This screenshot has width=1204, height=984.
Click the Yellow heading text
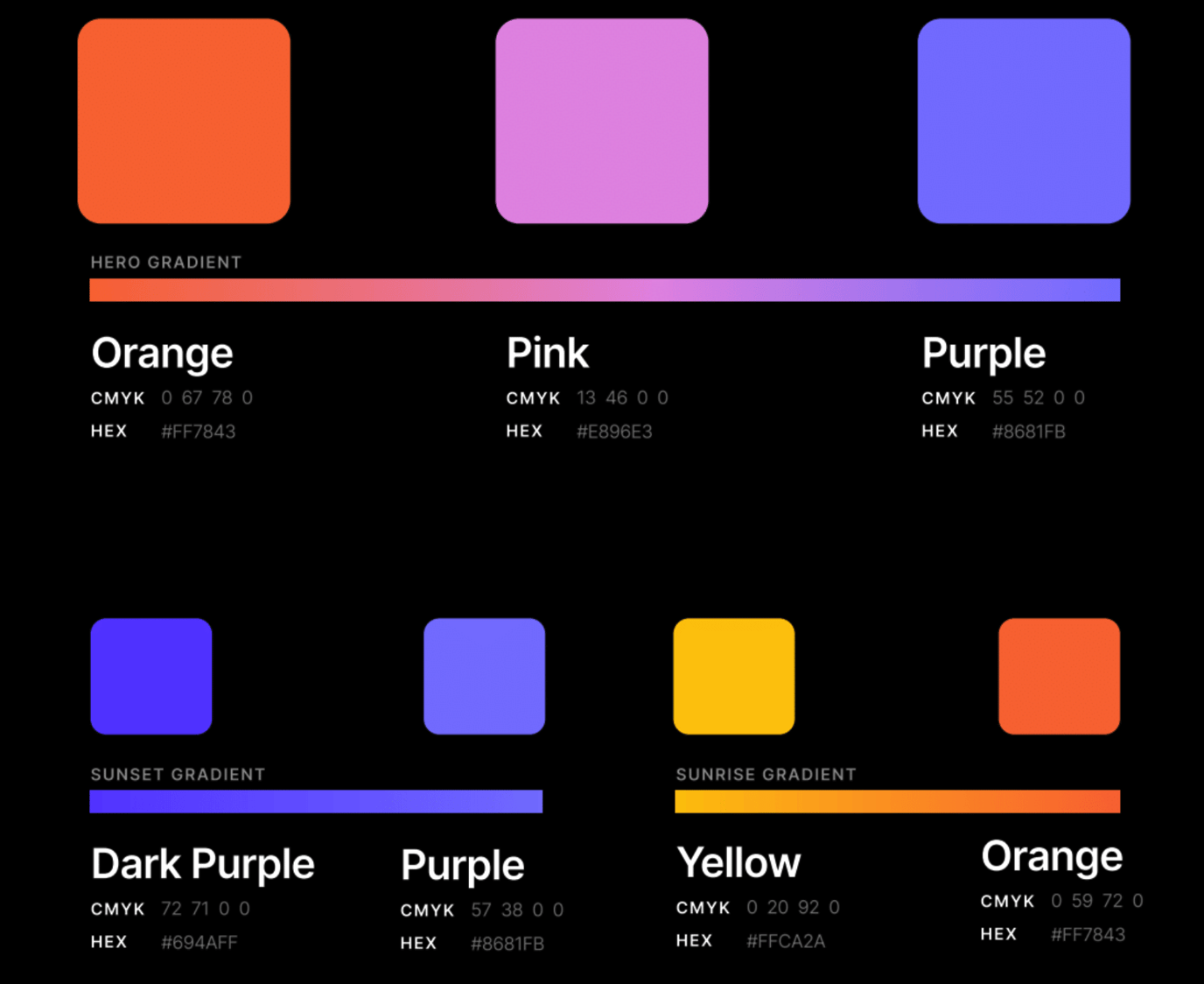[738, 862]
